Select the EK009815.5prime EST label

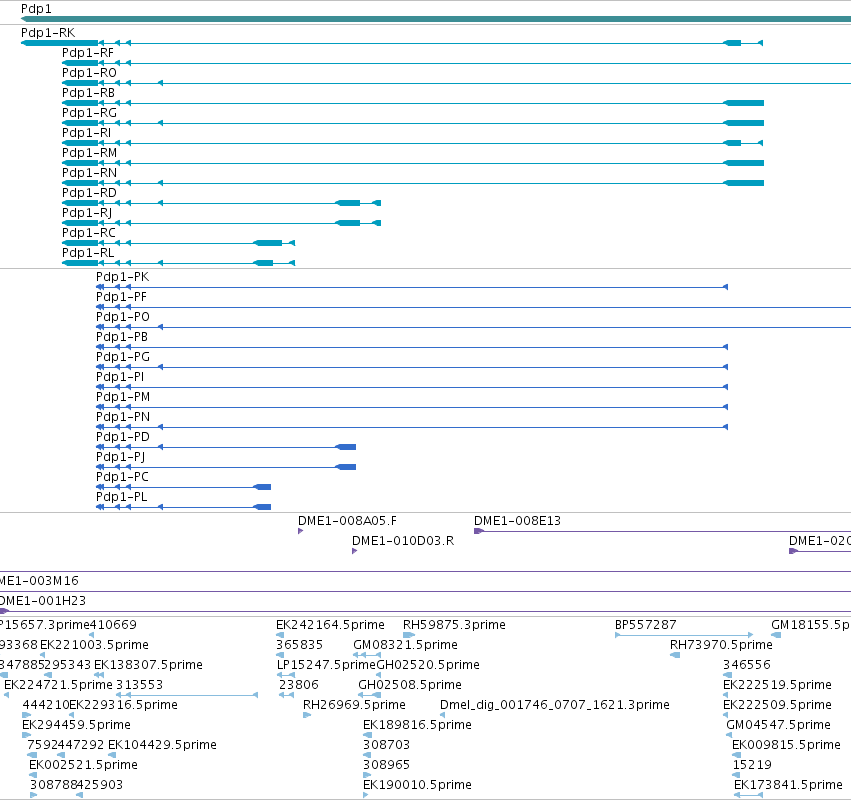click(x=786, y=745)
